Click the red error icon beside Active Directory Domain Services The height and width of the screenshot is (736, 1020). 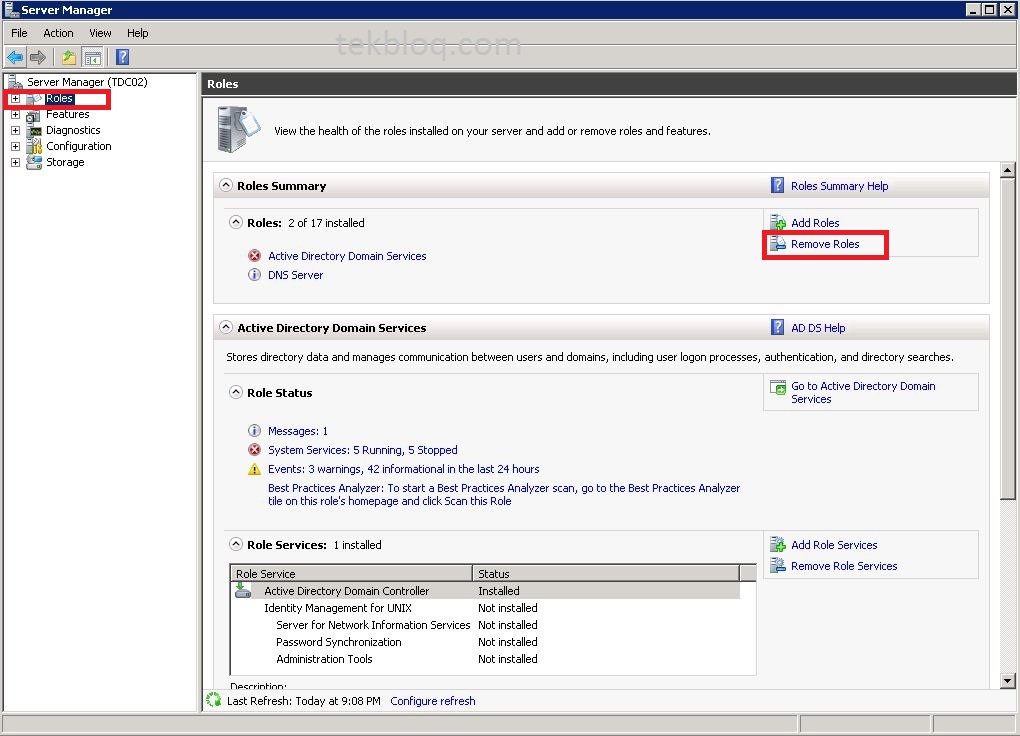tap(254, 256)
